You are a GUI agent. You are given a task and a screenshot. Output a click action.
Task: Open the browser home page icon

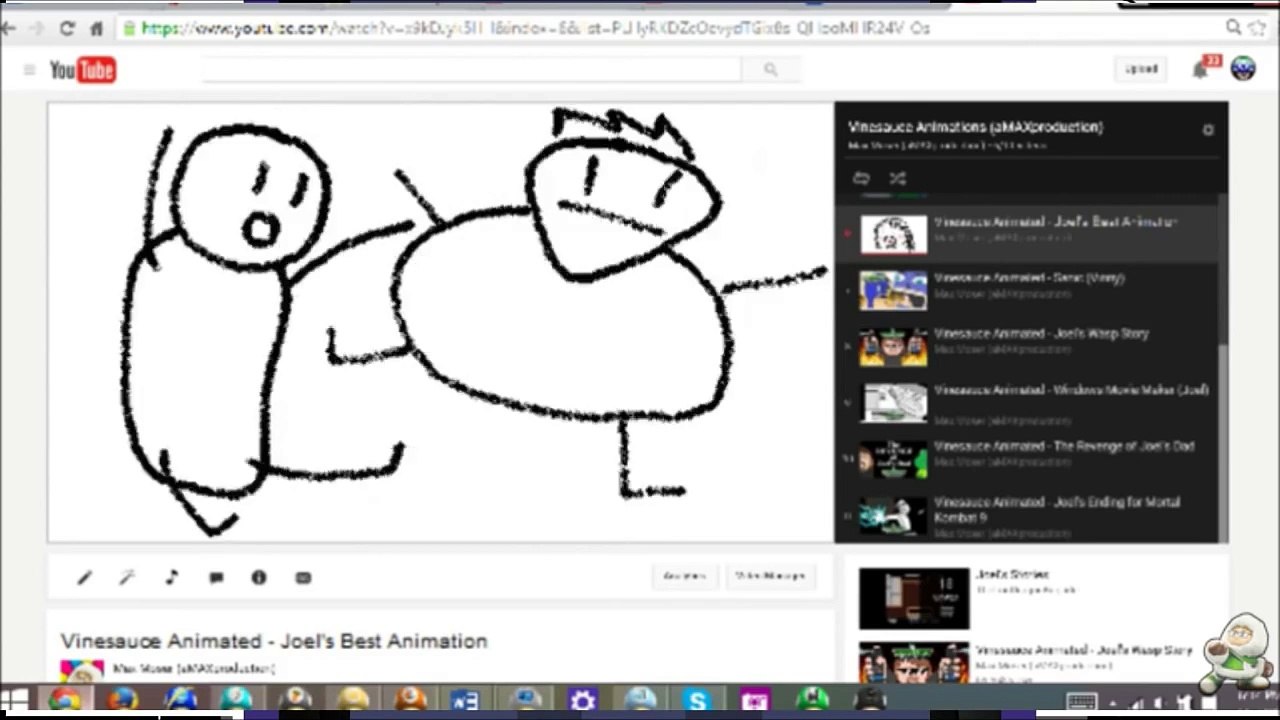[96, 29]
